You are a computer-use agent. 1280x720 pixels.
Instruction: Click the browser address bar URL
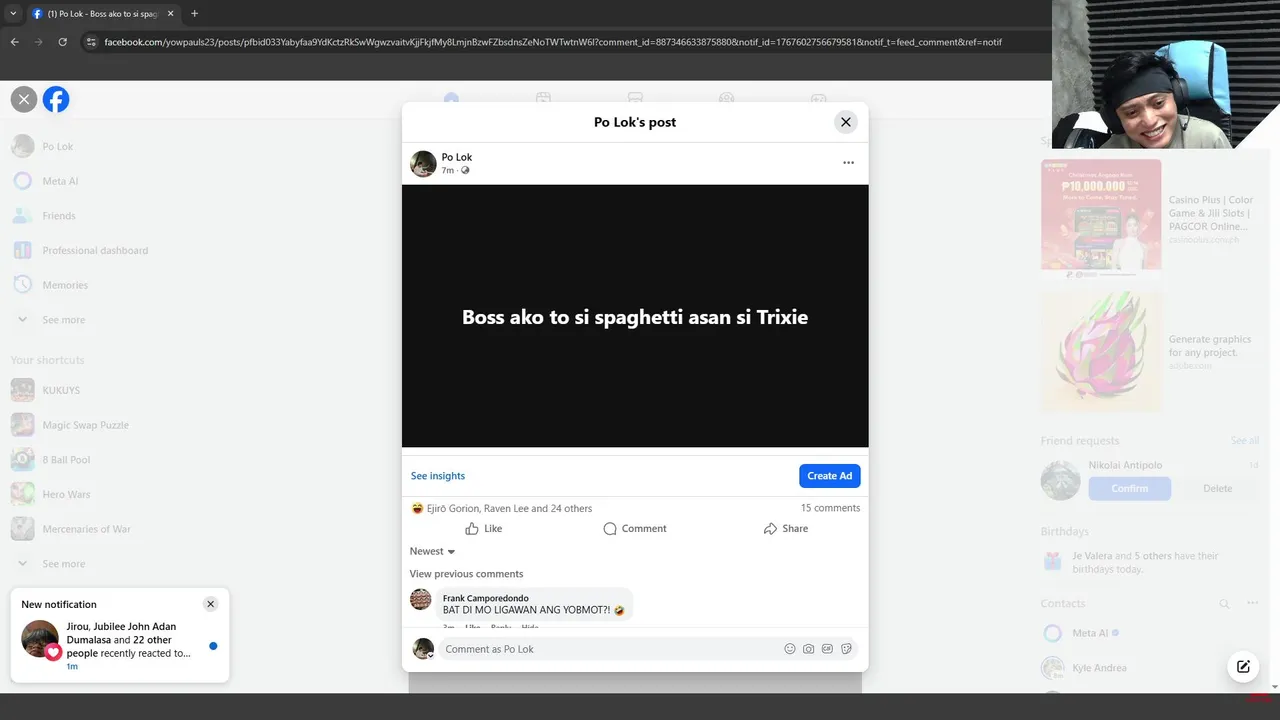[x=553, y=42]
